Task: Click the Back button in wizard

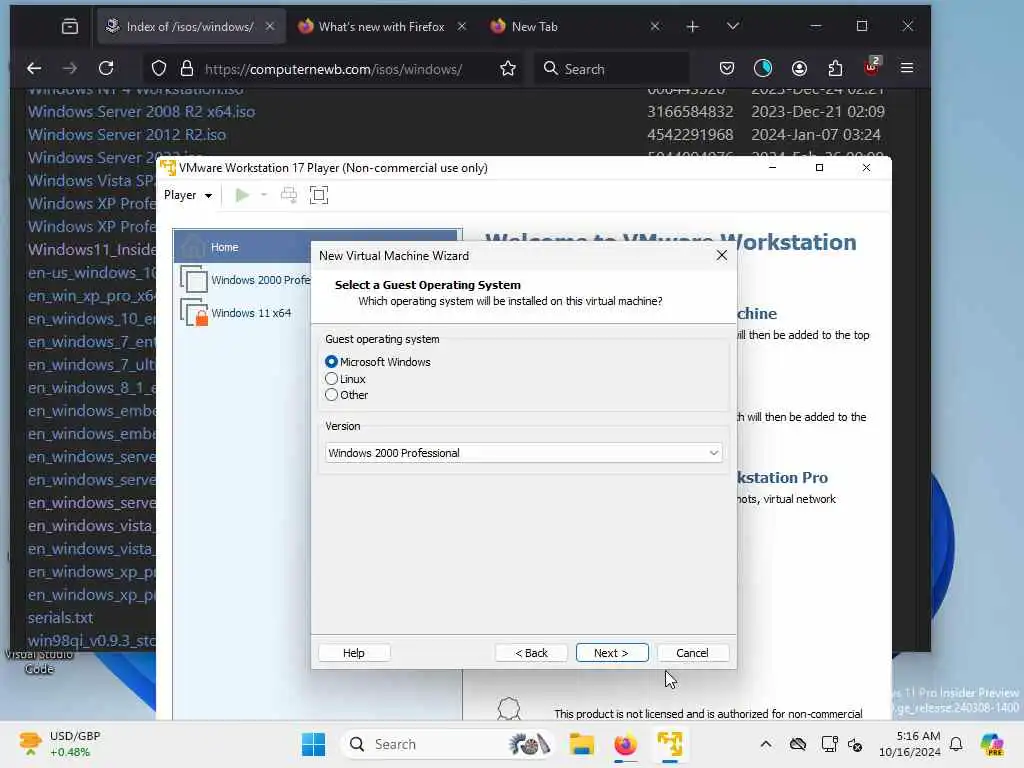Action: tap(532, 653)
